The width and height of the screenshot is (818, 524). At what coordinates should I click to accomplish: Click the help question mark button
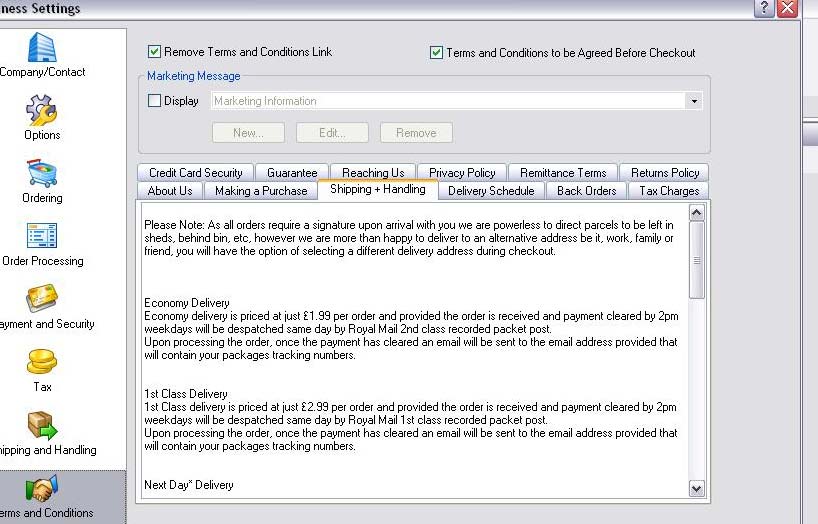coord(764,8)
